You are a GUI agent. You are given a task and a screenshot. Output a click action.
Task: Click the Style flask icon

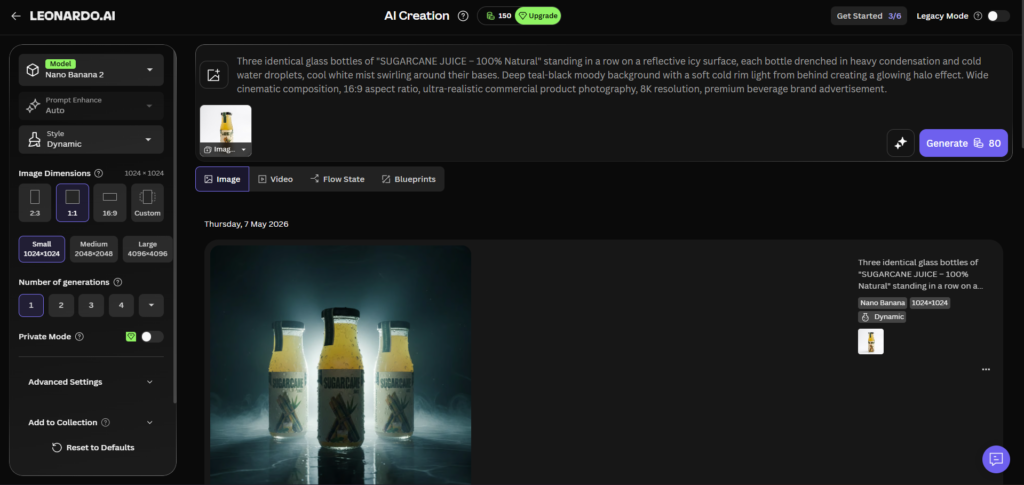tap(33, 139)
